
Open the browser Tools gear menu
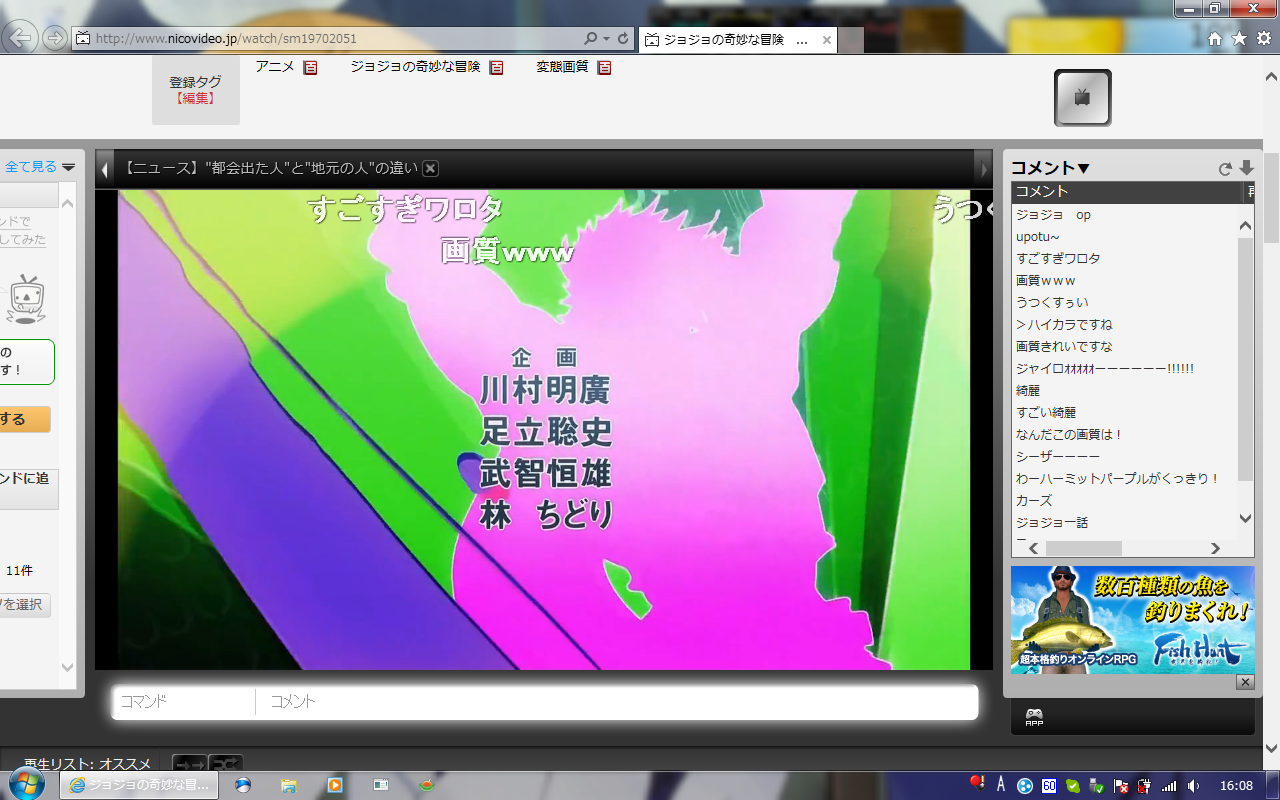1264,39
